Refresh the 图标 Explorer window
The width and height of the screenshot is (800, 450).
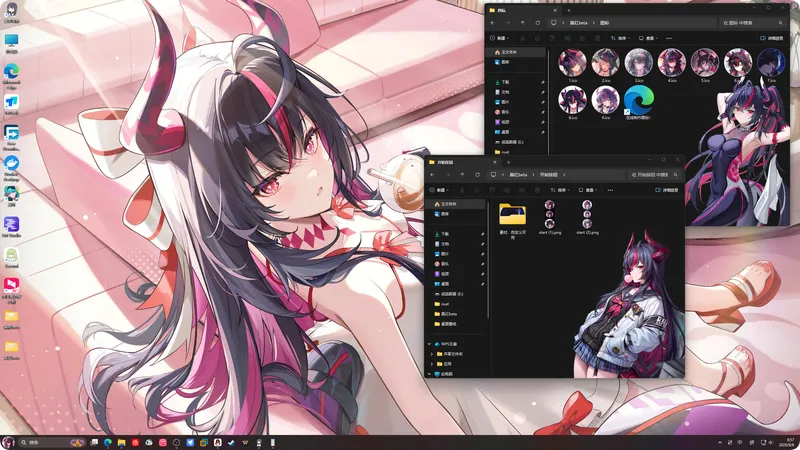pyautogui.click(x=537, y=23)
